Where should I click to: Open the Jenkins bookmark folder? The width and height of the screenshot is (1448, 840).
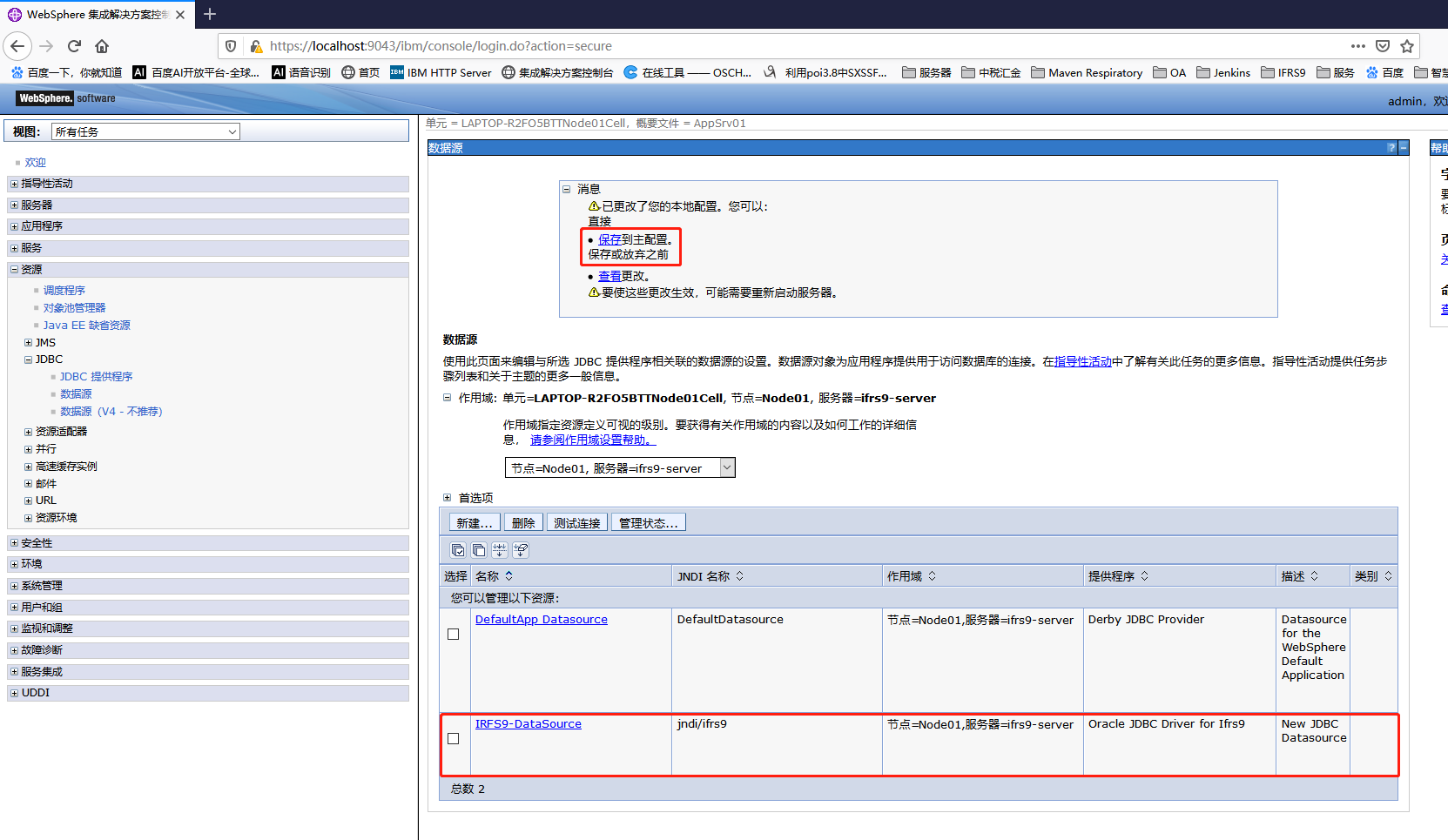pyautogui.click(x=1223, y=72)
